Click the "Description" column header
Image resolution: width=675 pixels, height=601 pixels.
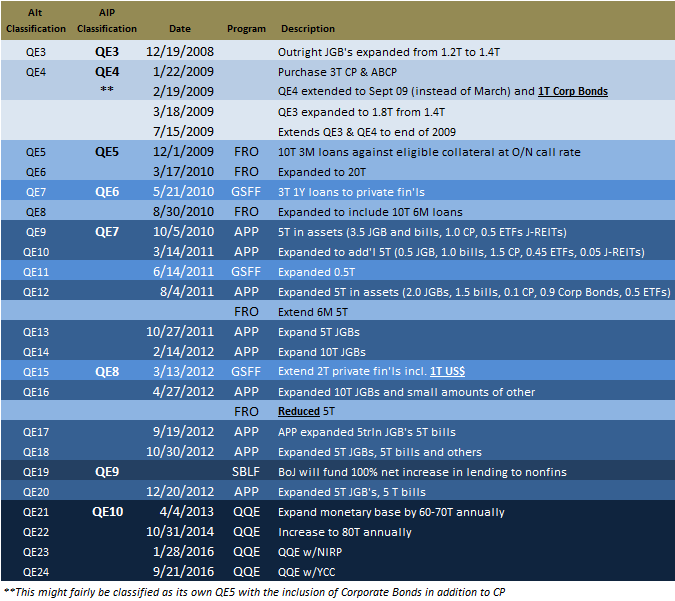point(308,29)
